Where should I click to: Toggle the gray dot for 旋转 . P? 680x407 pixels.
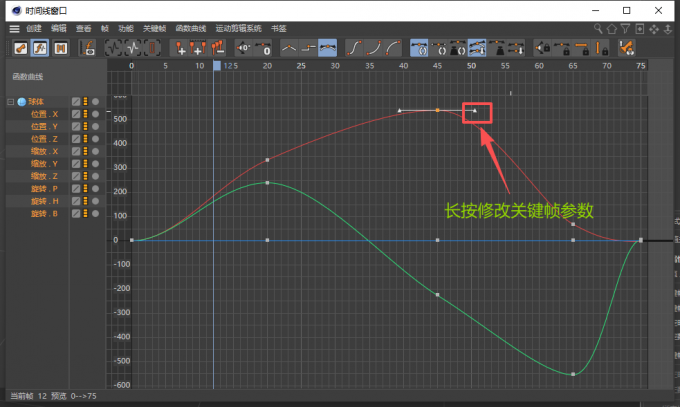(95, 189)
